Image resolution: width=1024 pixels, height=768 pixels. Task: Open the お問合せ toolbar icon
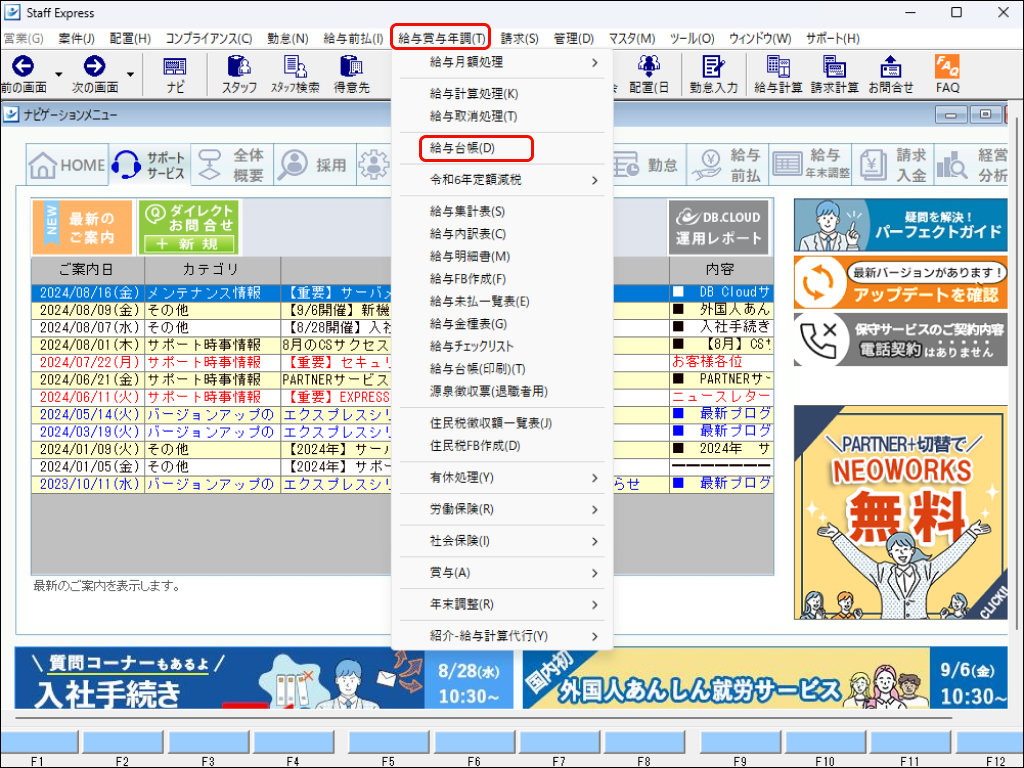(x=891, y=74)
